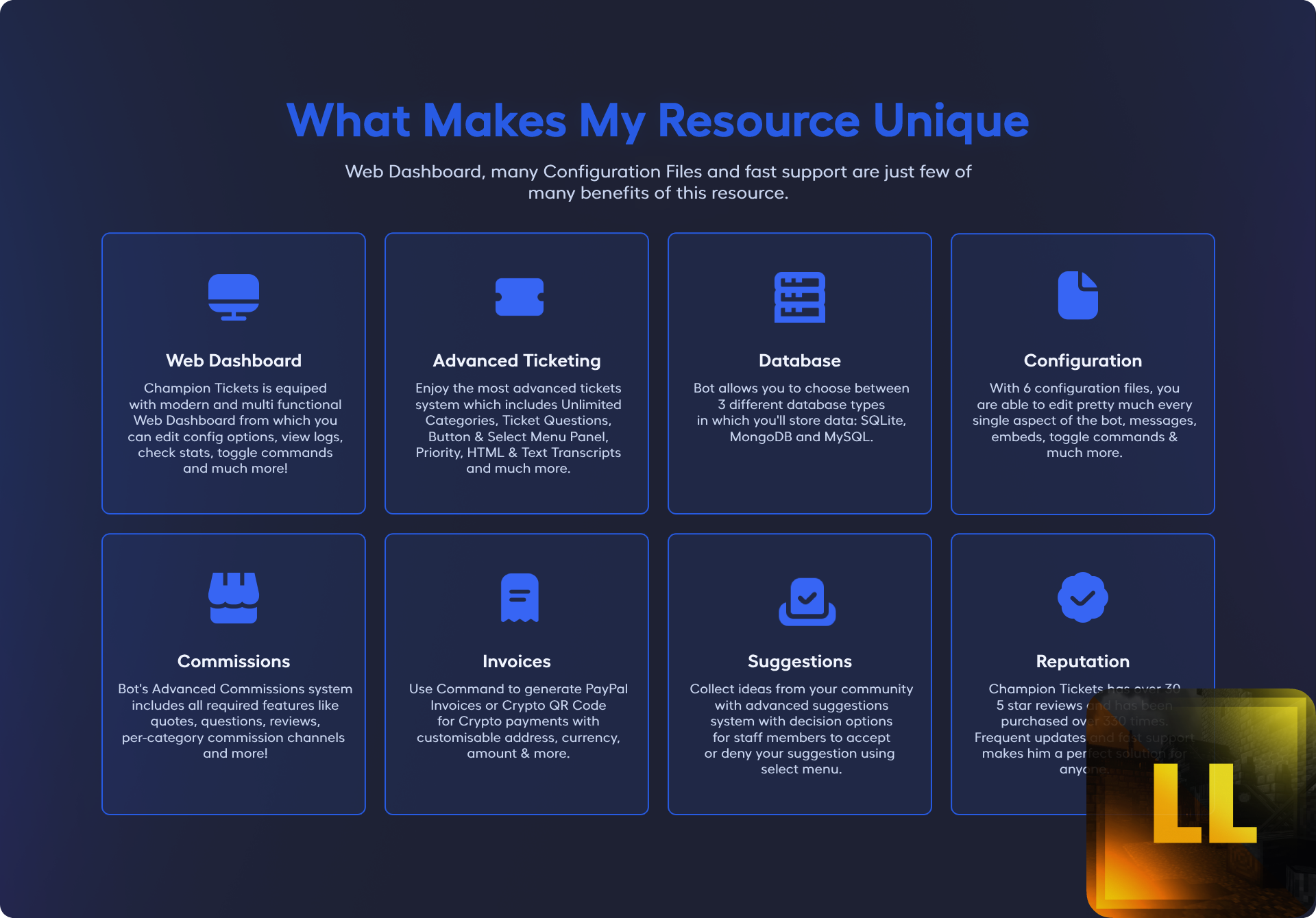This screenshot has width=1316, height=918.
Task: Select the 'Database' card title
Action: 799,360
